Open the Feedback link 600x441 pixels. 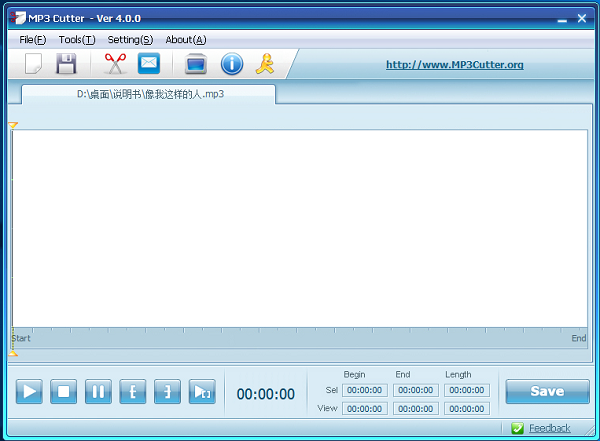point(549,428)
